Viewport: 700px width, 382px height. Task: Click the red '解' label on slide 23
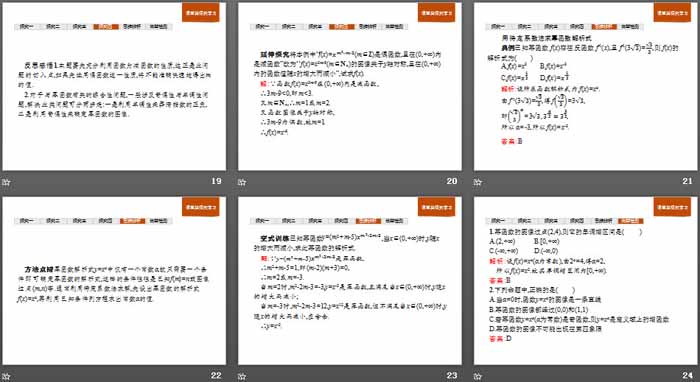click(263, 258)
